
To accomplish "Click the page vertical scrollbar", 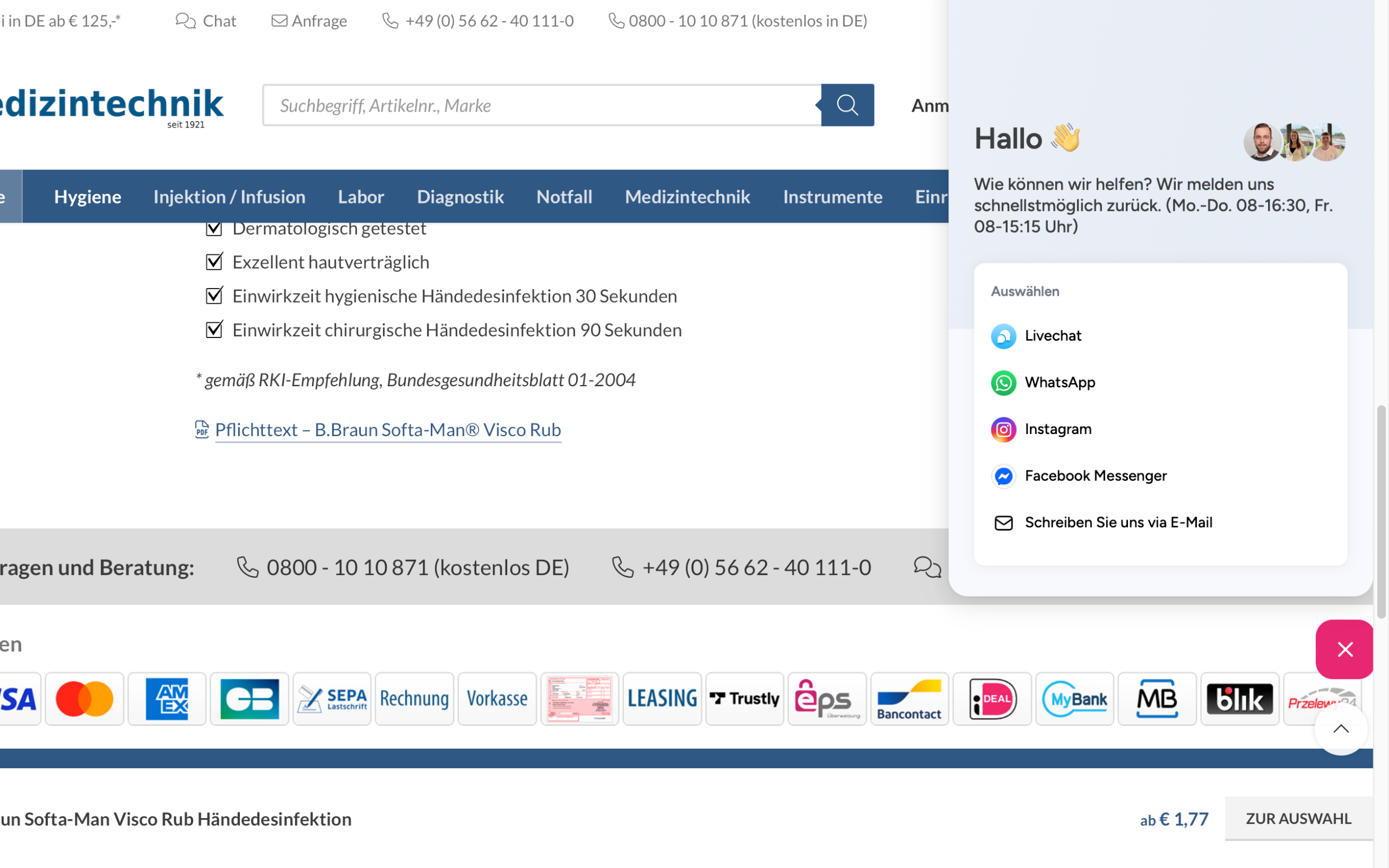I will pos(1381,511).
